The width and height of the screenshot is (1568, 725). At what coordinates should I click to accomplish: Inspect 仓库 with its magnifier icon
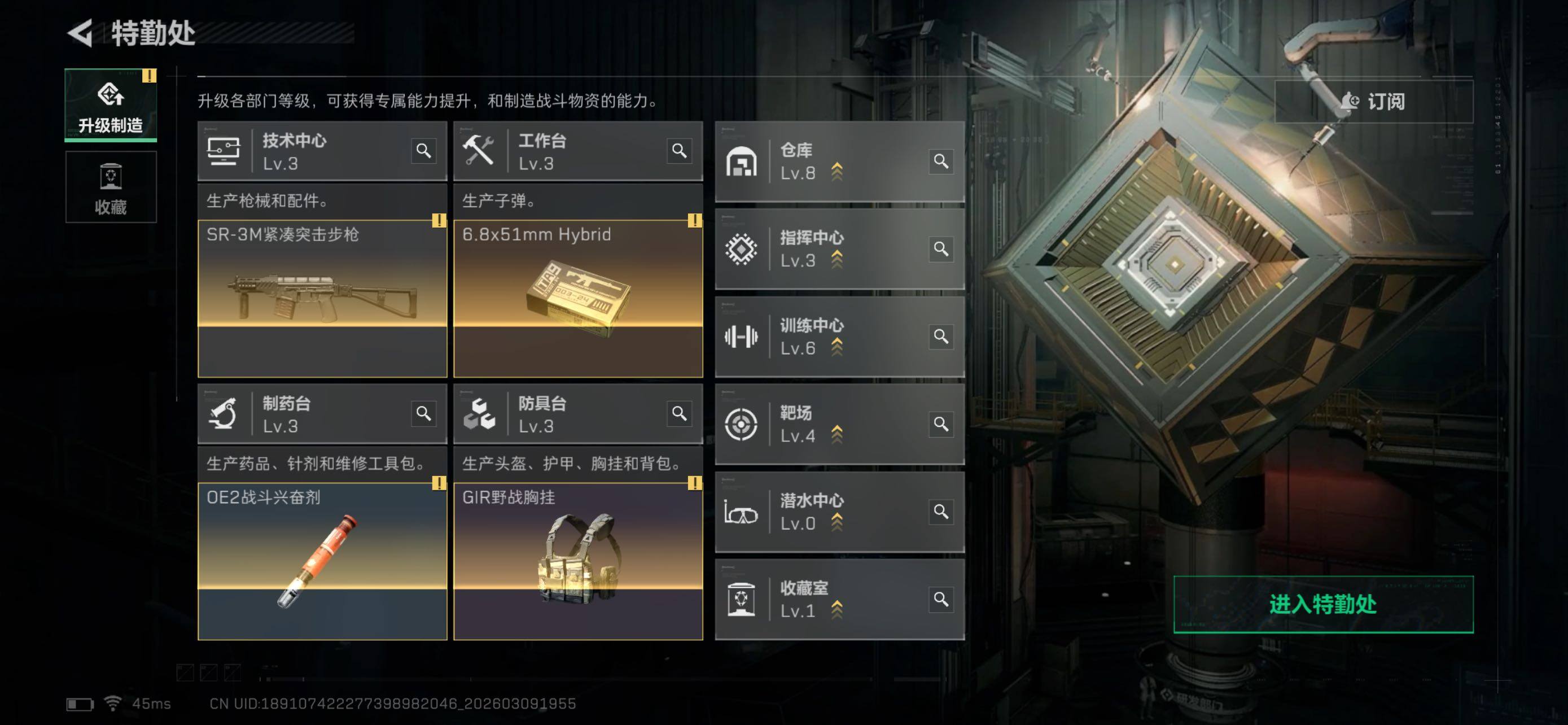tap(941, 161)
